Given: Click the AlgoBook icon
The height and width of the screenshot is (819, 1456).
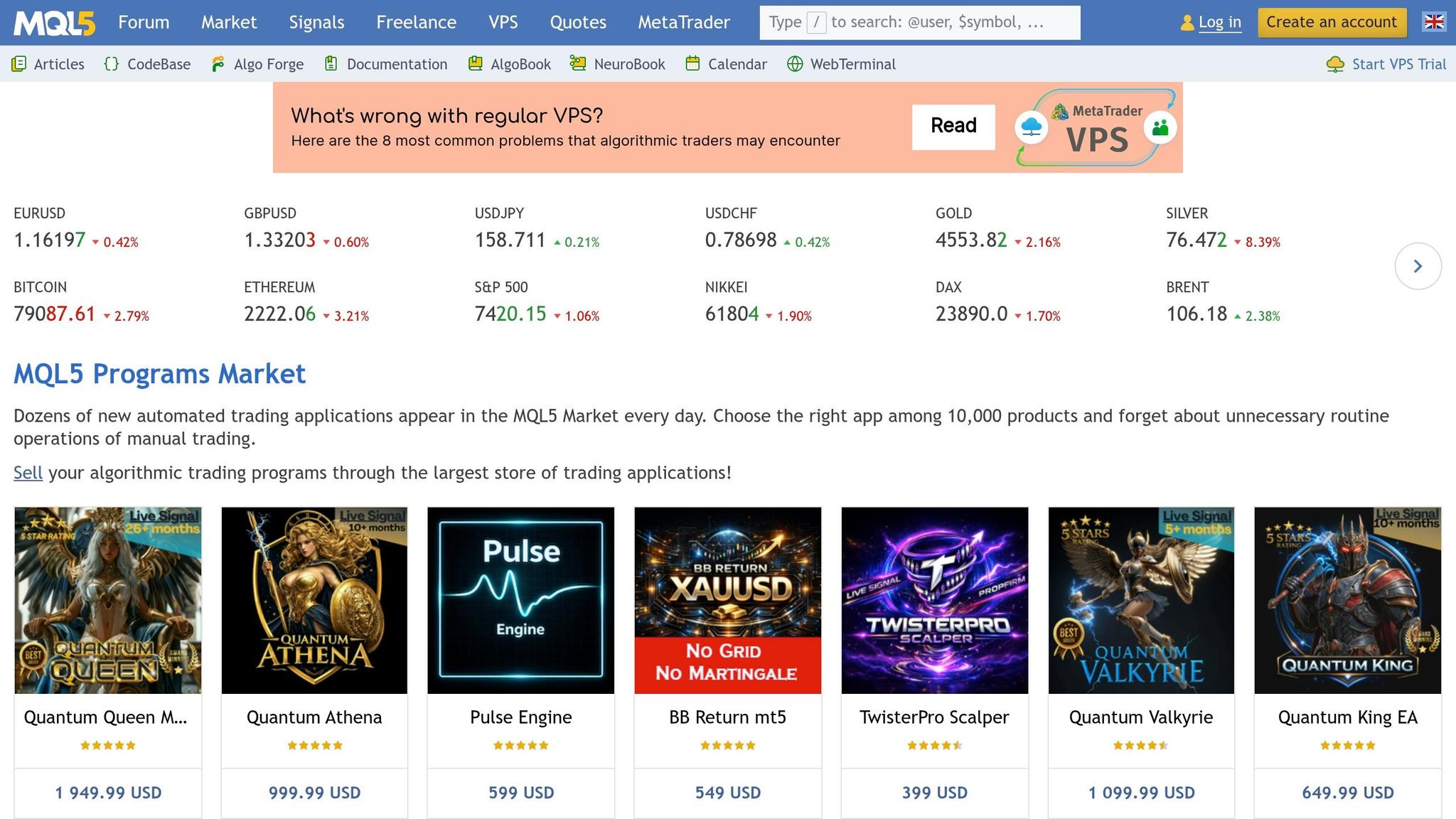Looking at the screenshot, I should 476,64.
